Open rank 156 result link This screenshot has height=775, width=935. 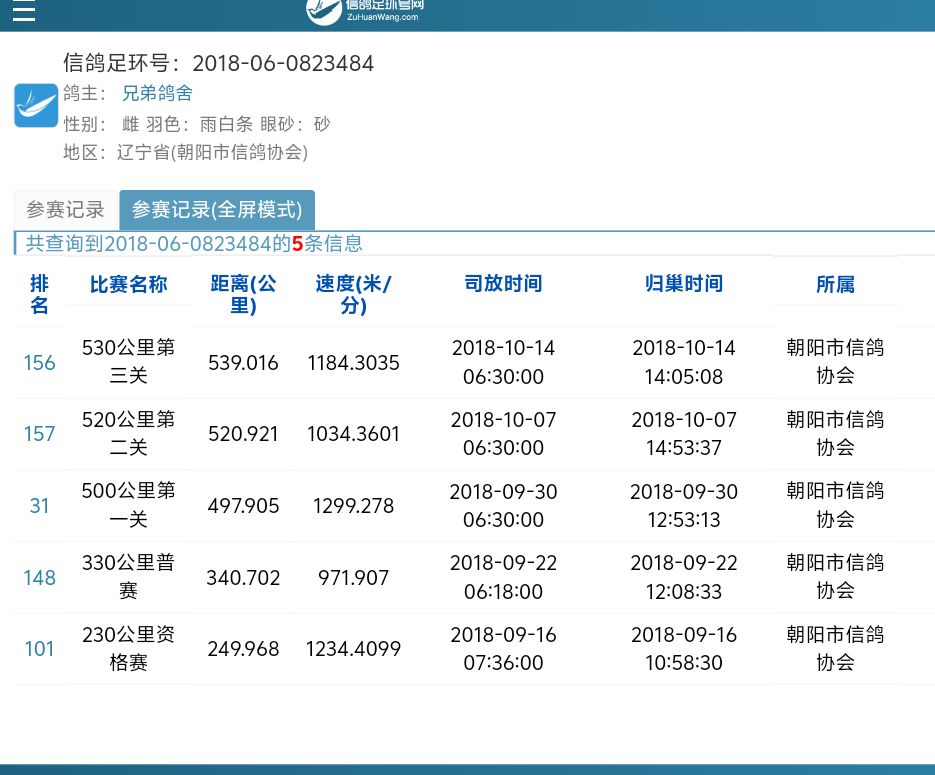coord(39,363)
